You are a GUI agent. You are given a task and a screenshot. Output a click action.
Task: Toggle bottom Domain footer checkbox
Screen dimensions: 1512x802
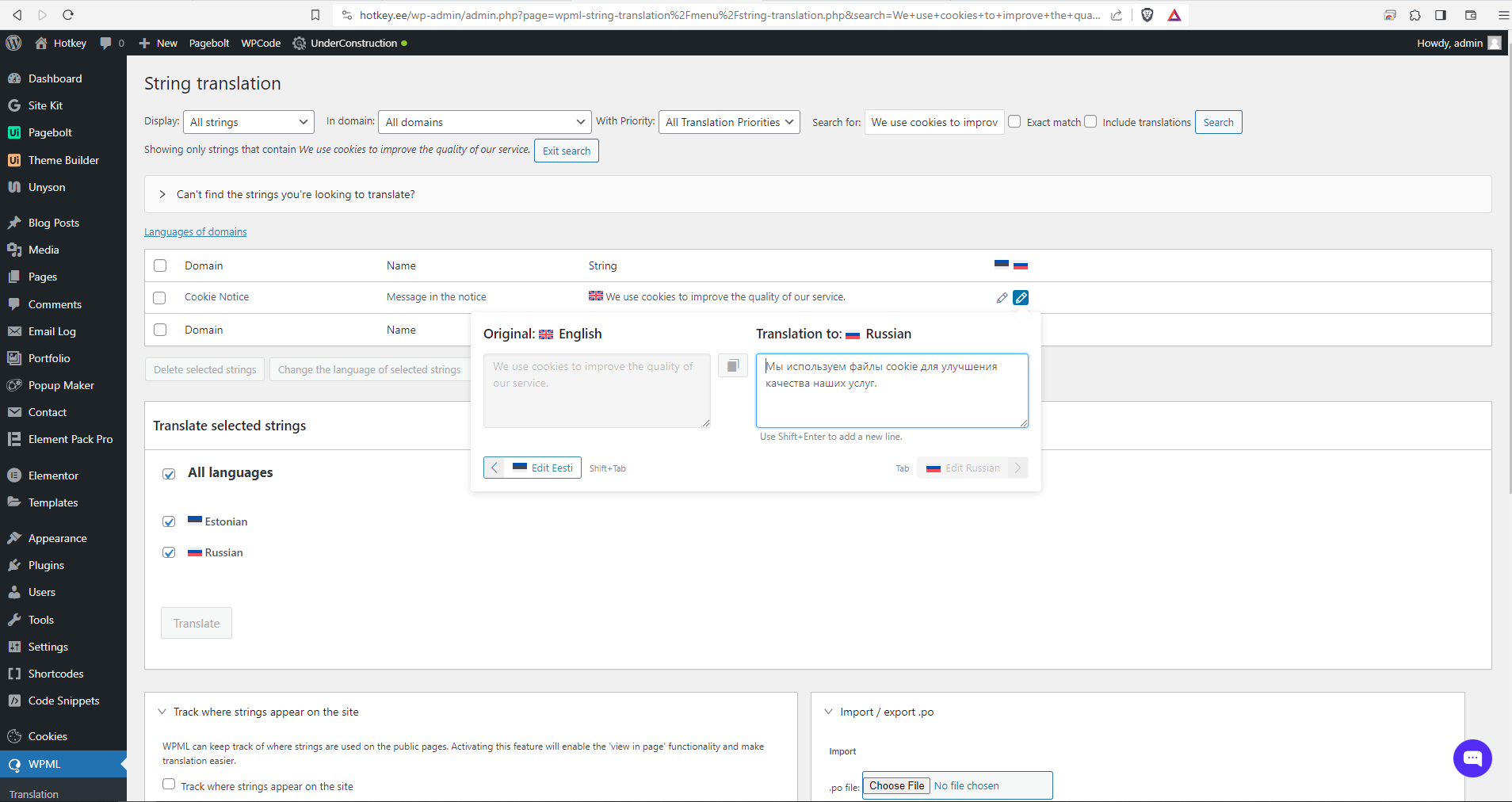point(160,330)
